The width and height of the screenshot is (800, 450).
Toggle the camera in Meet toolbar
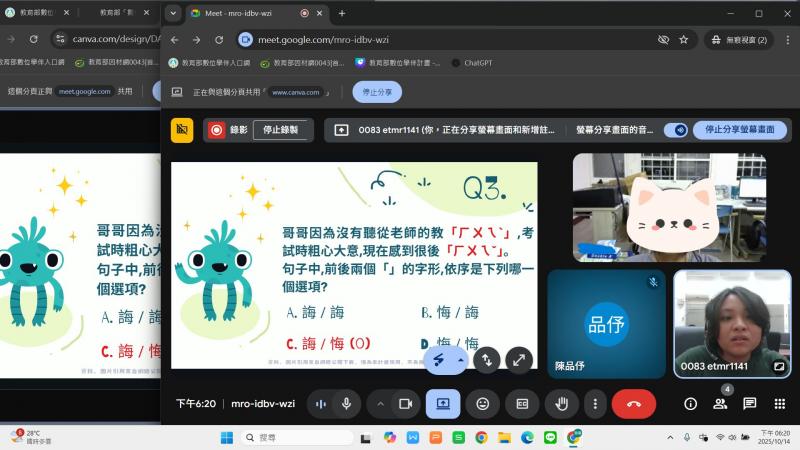406,404
